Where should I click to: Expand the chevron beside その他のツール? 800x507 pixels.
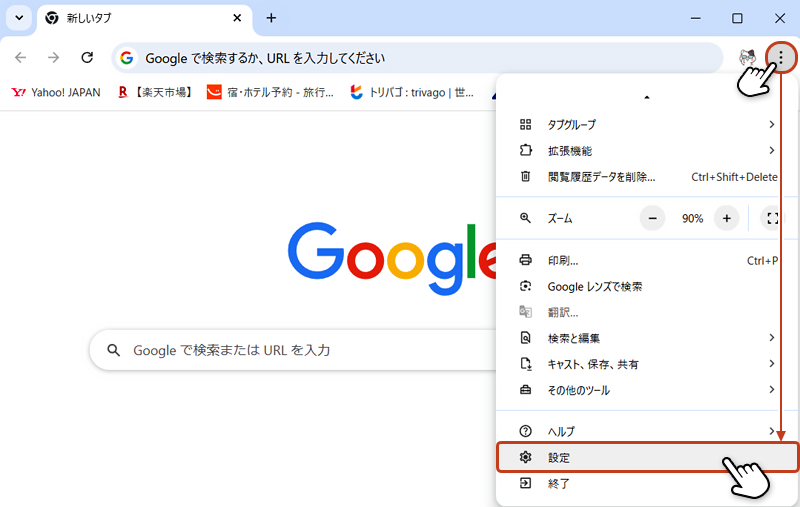[772, 389]
